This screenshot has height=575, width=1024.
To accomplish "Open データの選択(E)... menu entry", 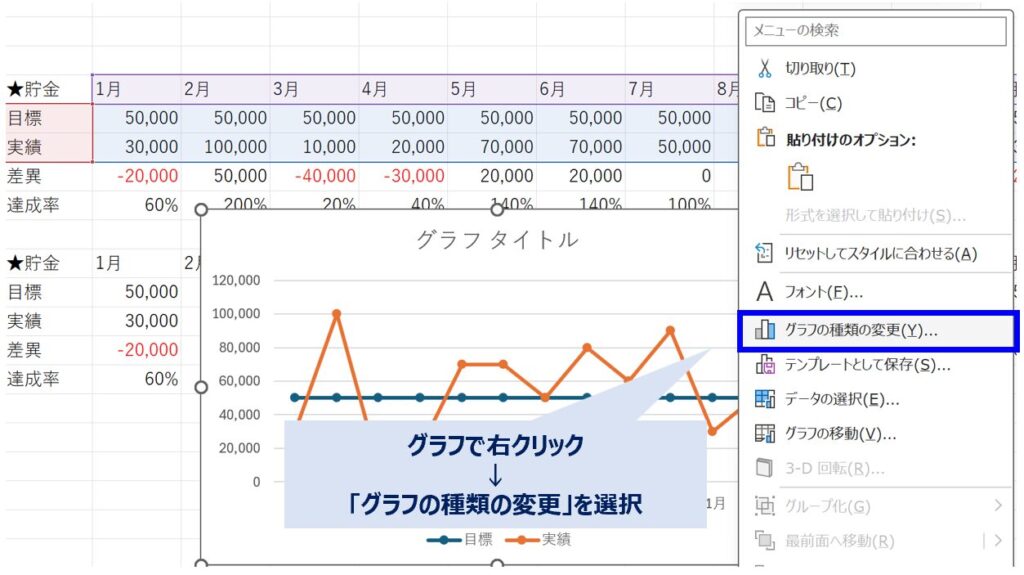I will tap(842, 399).
